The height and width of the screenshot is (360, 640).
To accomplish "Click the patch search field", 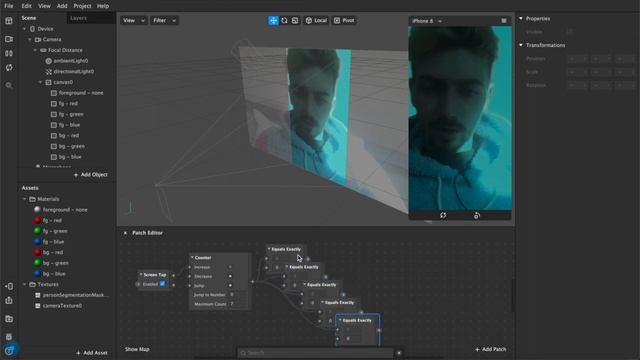I will [315, 353].
